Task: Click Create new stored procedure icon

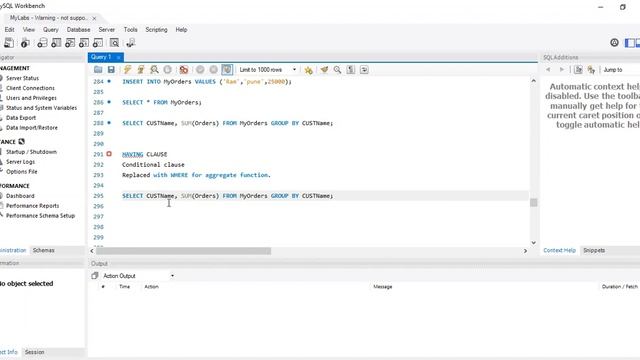Action: tap(84, 43)
